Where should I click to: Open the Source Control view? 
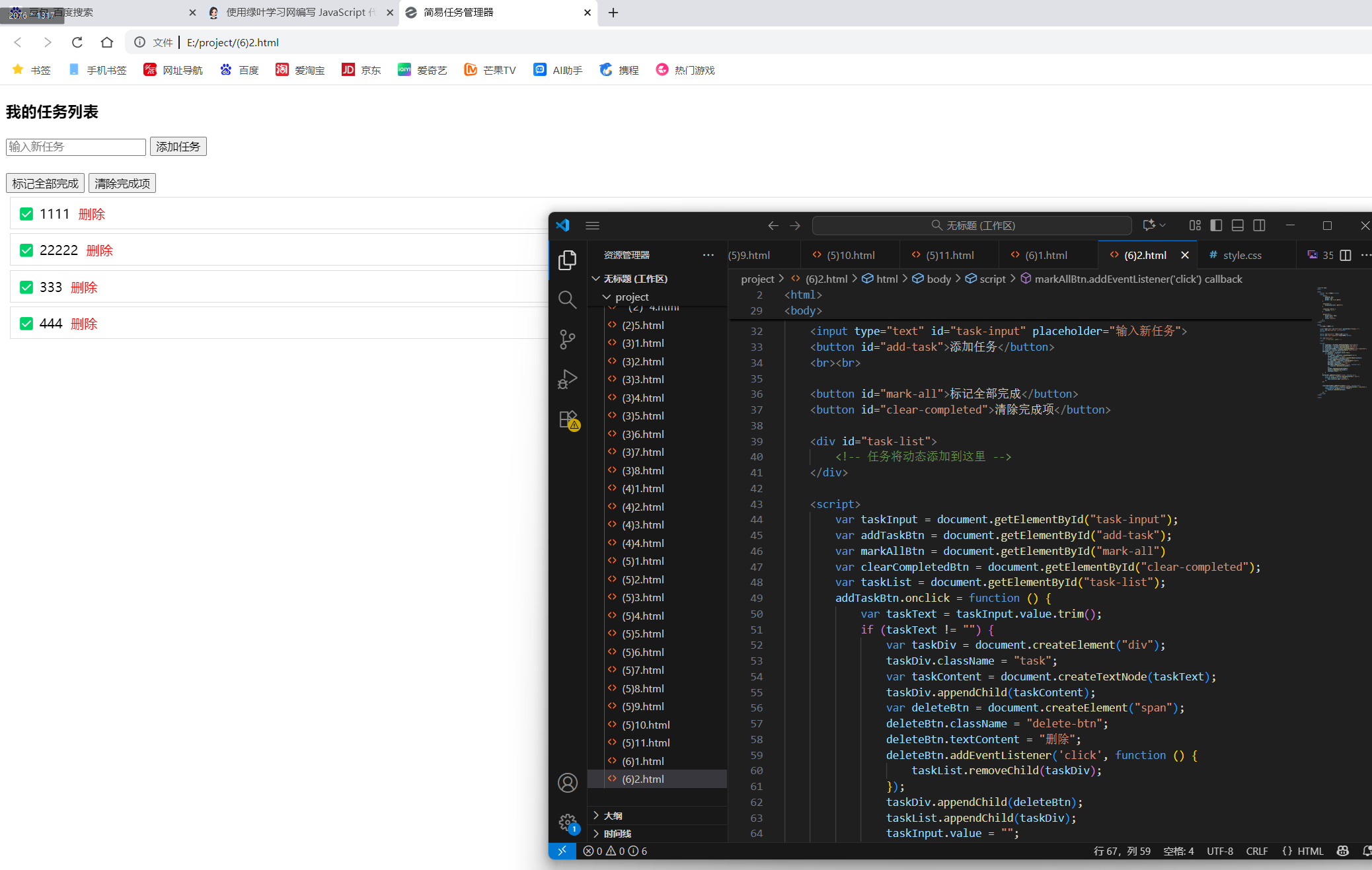(x=567, y=340)
